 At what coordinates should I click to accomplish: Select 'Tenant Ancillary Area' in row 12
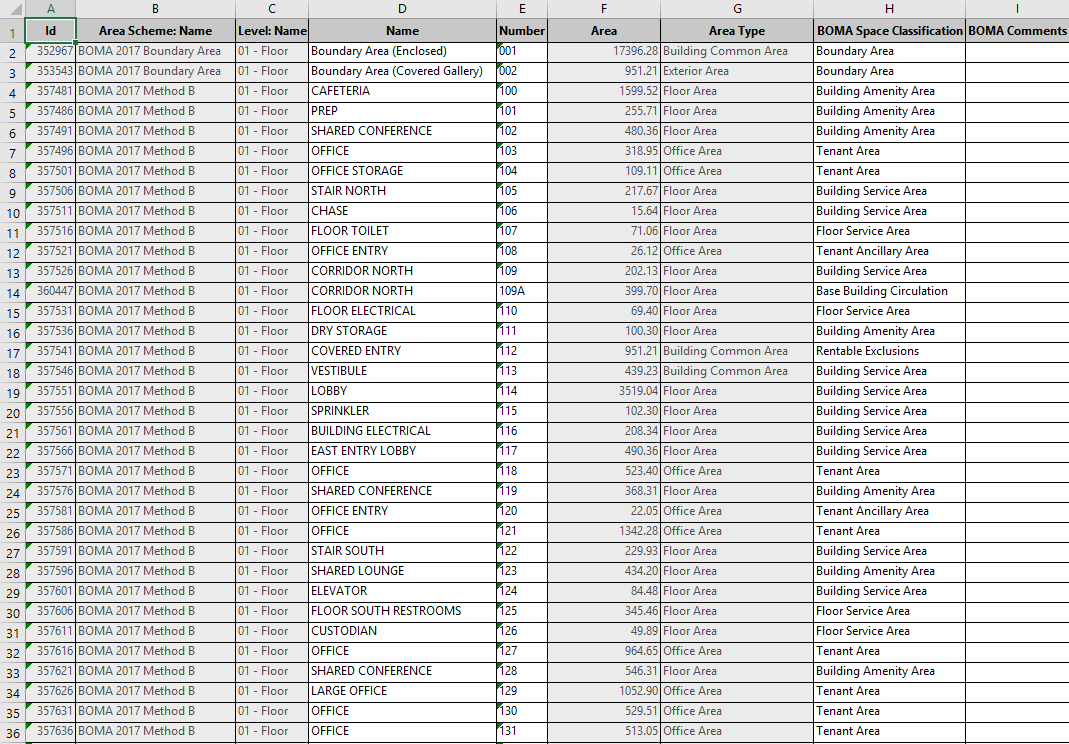[890, 251]
